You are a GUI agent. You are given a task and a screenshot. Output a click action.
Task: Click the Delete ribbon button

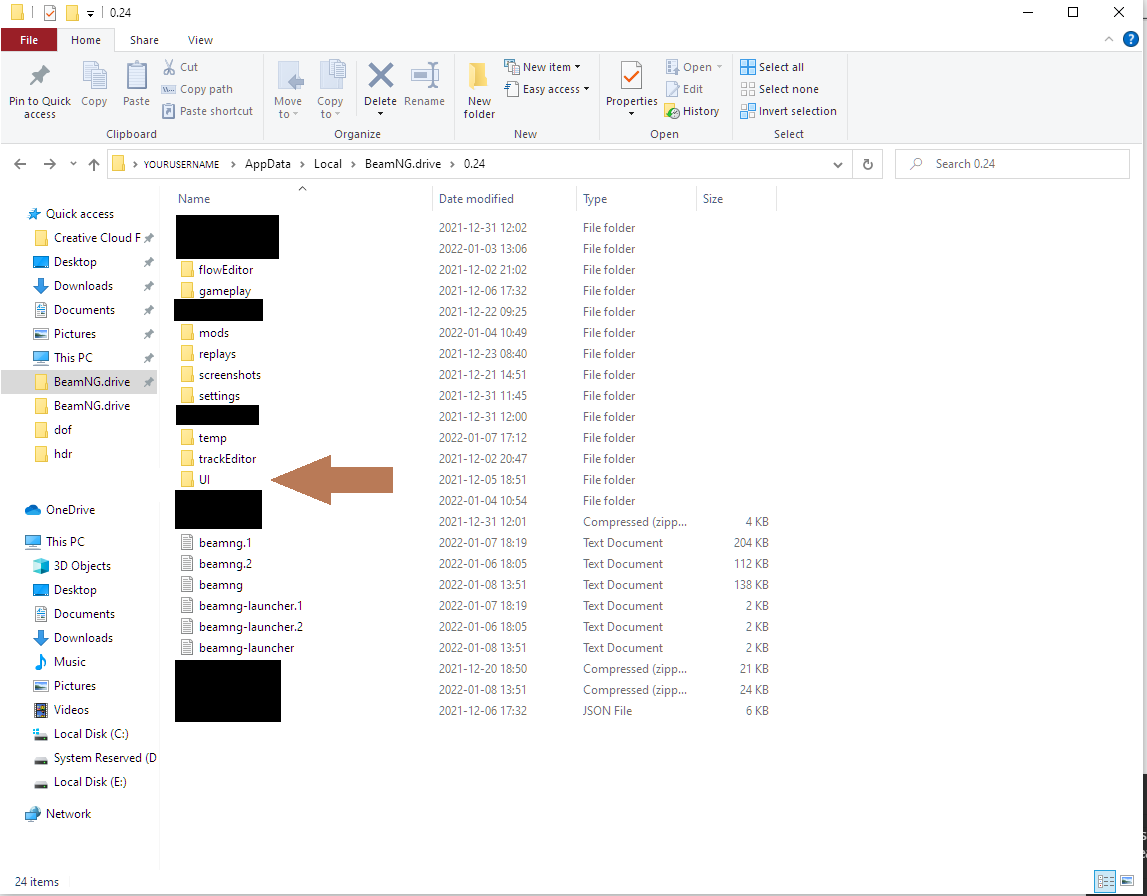pyautogui.click(x=380, y=90)
